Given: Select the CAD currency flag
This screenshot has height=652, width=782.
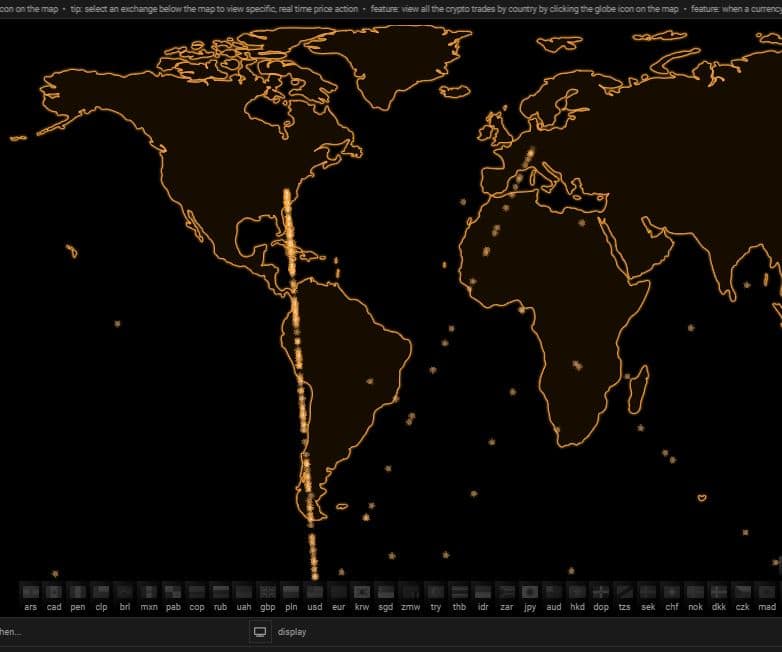Looking at the screenshot, I should (x=54, y=591).
